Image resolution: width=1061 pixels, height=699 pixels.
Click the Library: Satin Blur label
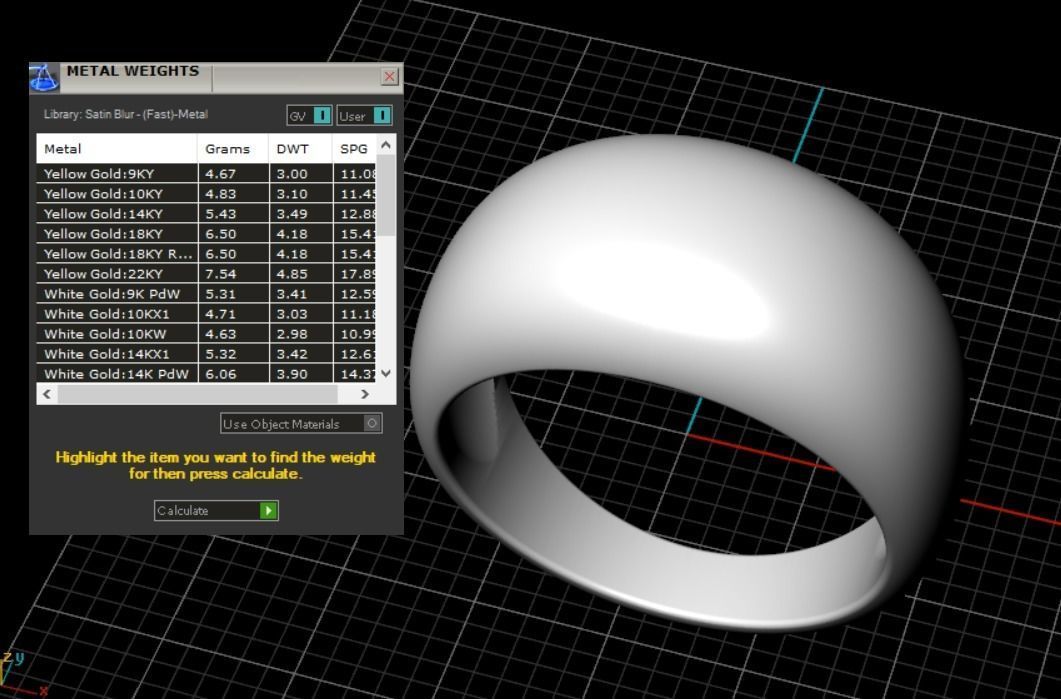coord(125,114)
